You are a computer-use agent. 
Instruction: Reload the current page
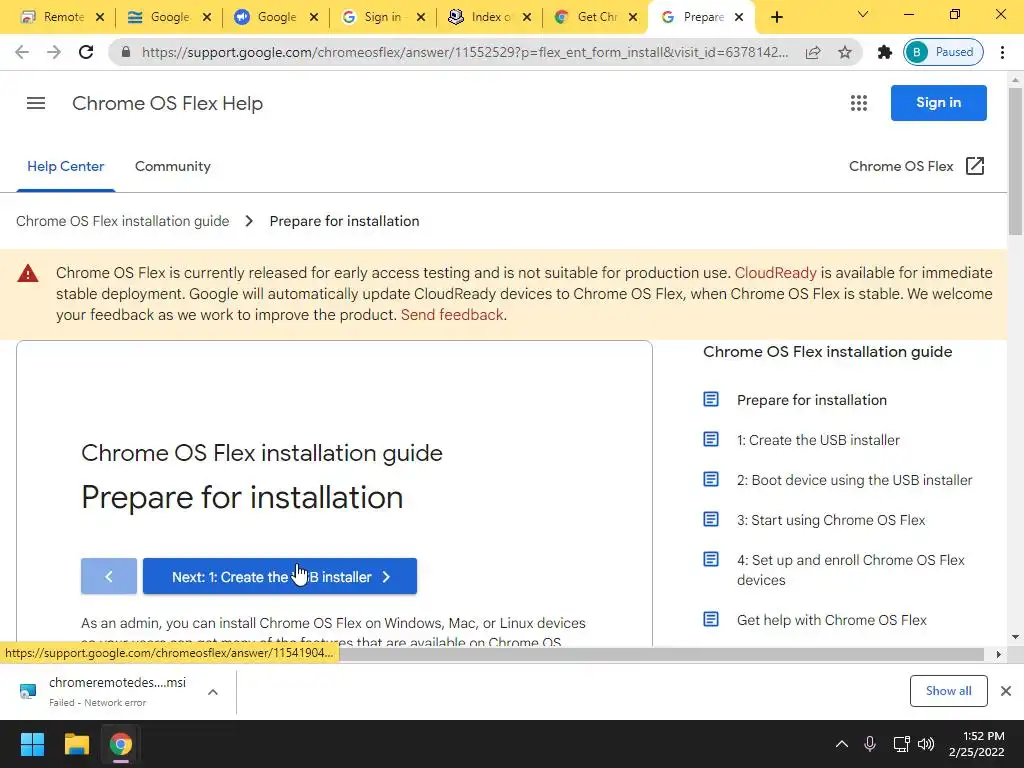(x=86, y=52)
